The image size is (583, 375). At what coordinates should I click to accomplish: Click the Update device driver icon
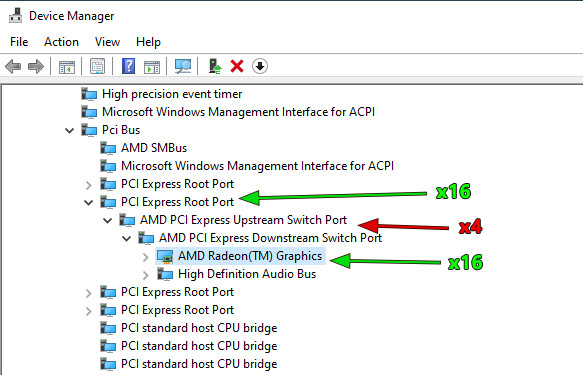[x=215, y=67]
